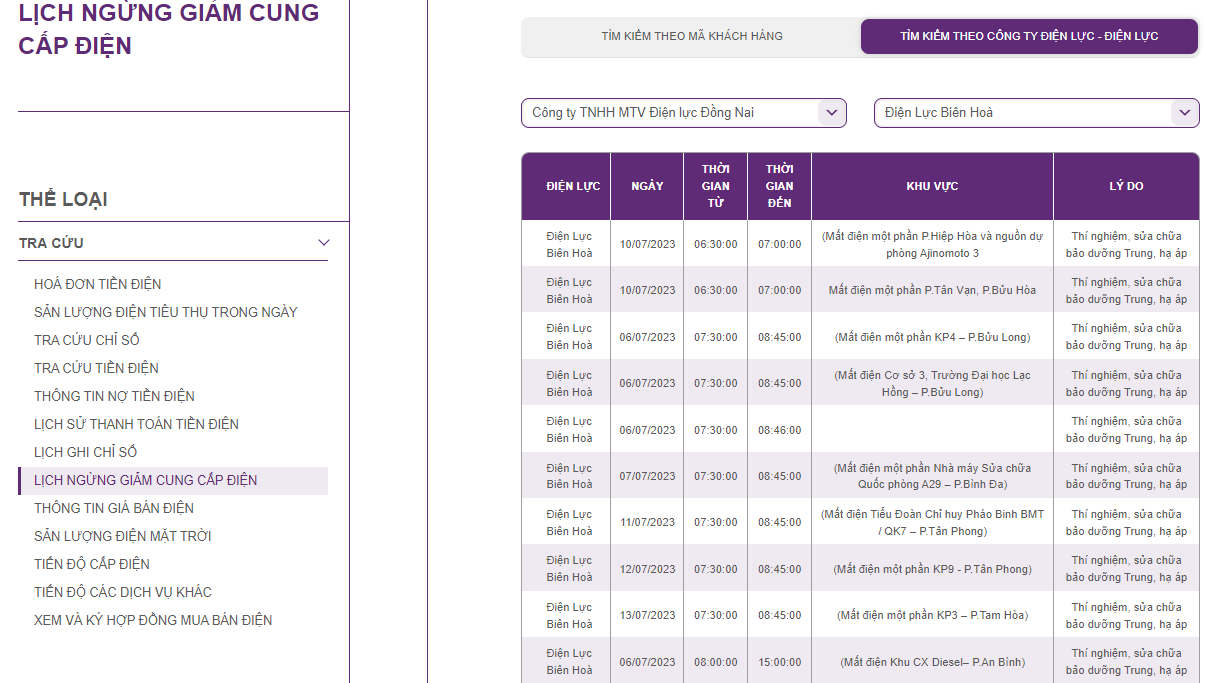This screenshot has width=1206, height=683.
Task: Open the Công ty TNHH MTV Điện lực Đồng Nai dropdown
Action: (x=684, y=113)
